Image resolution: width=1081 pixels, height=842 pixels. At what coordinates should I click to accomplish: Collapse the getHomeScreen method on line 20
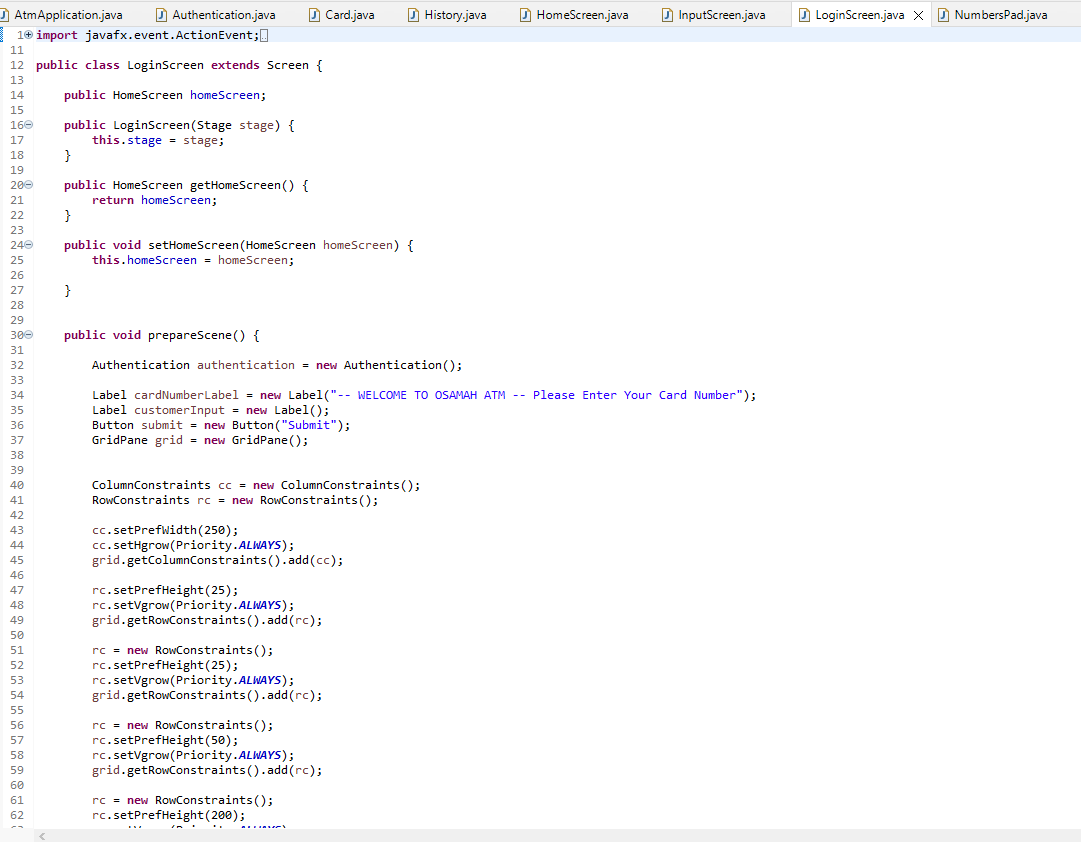pyautogui.click(x=27, y=184)
